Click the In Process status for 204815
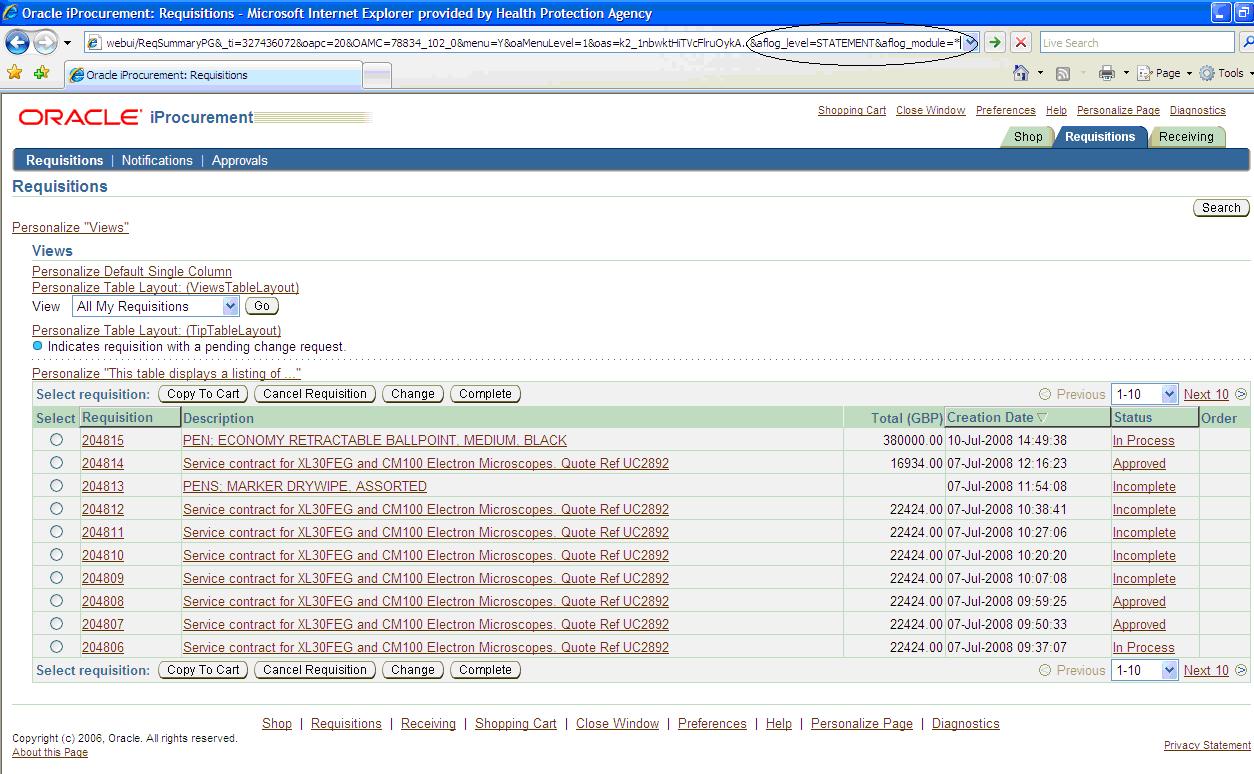The height and width of the screenshot is (774, 1254). [x=1144, y=440]
